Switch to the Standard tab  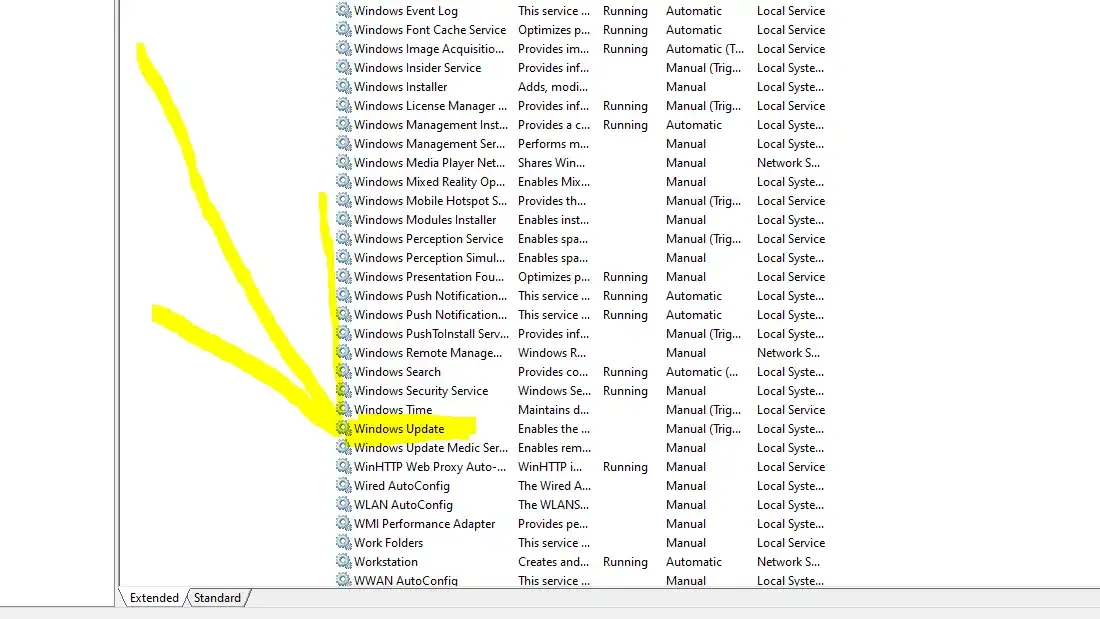[217, 598]
